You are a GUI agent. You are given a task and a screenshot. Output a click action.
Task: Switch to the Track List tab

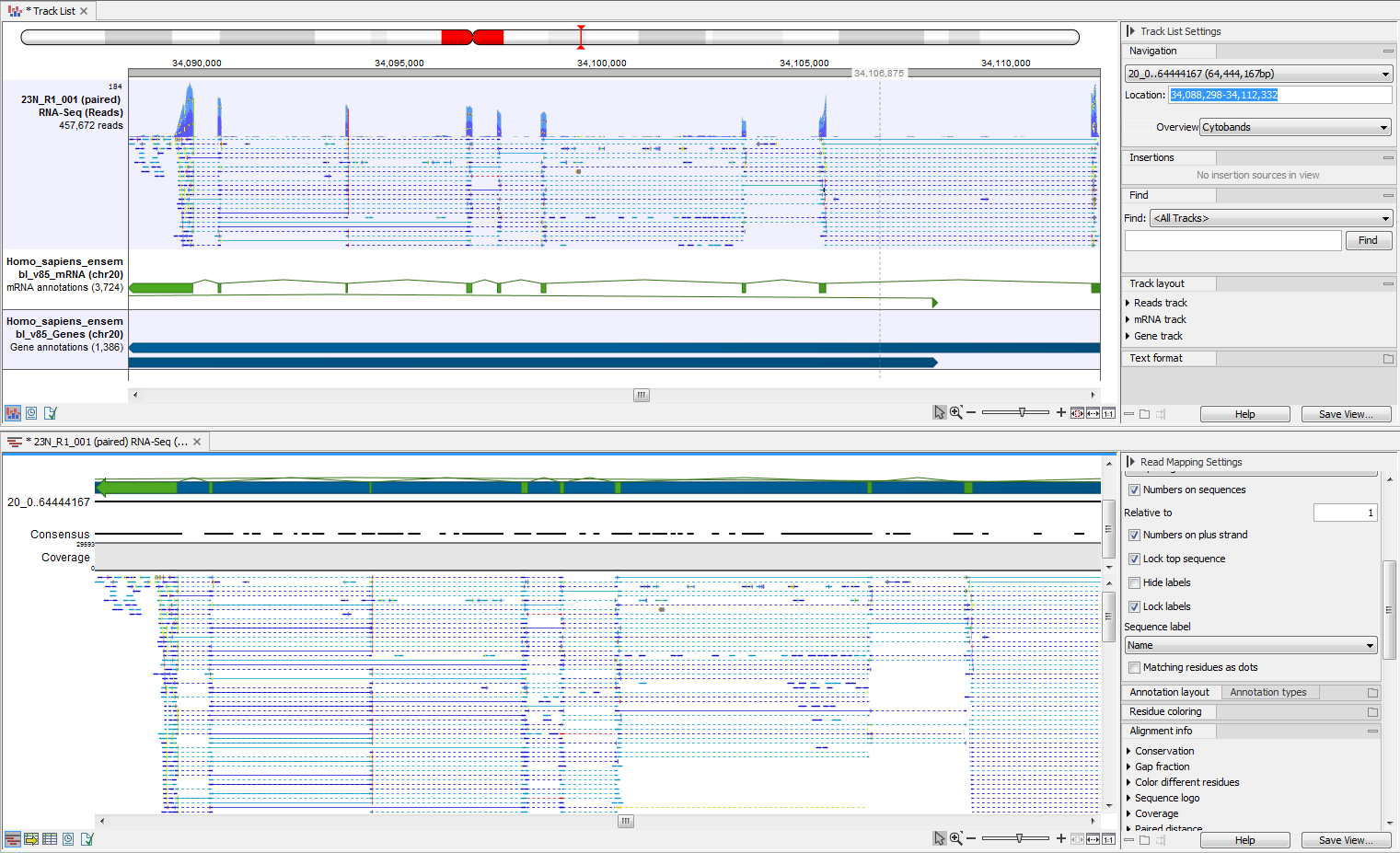pos(49,10)
